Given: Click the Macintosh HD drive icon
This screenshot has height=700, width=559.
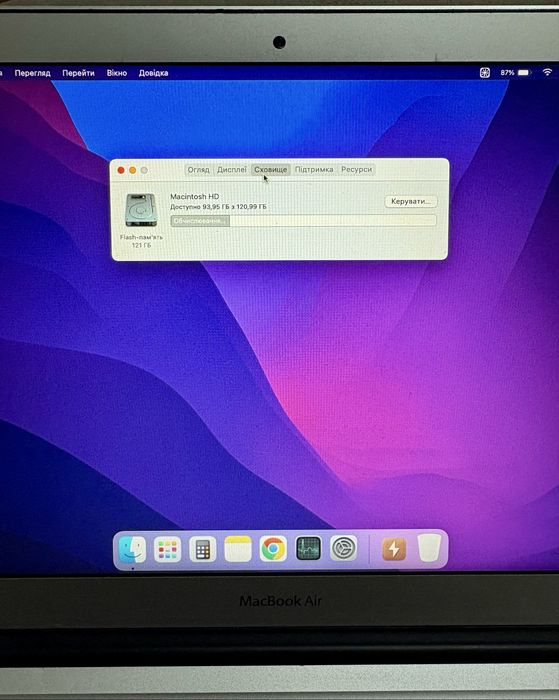Looking at the screenshot, I should point(141,210).
